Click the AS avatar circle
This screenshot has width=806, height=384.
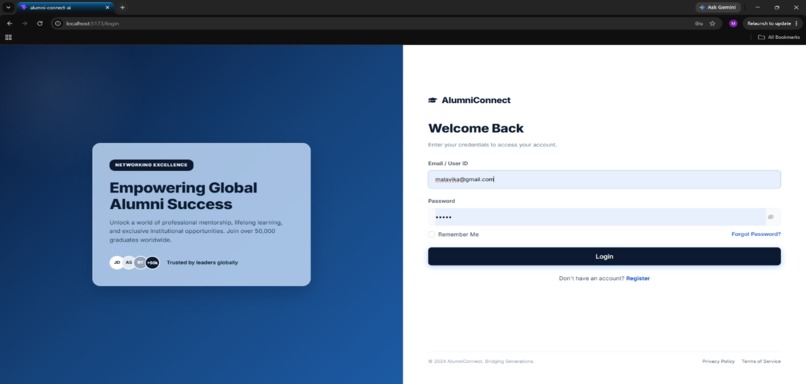point(129,263)
